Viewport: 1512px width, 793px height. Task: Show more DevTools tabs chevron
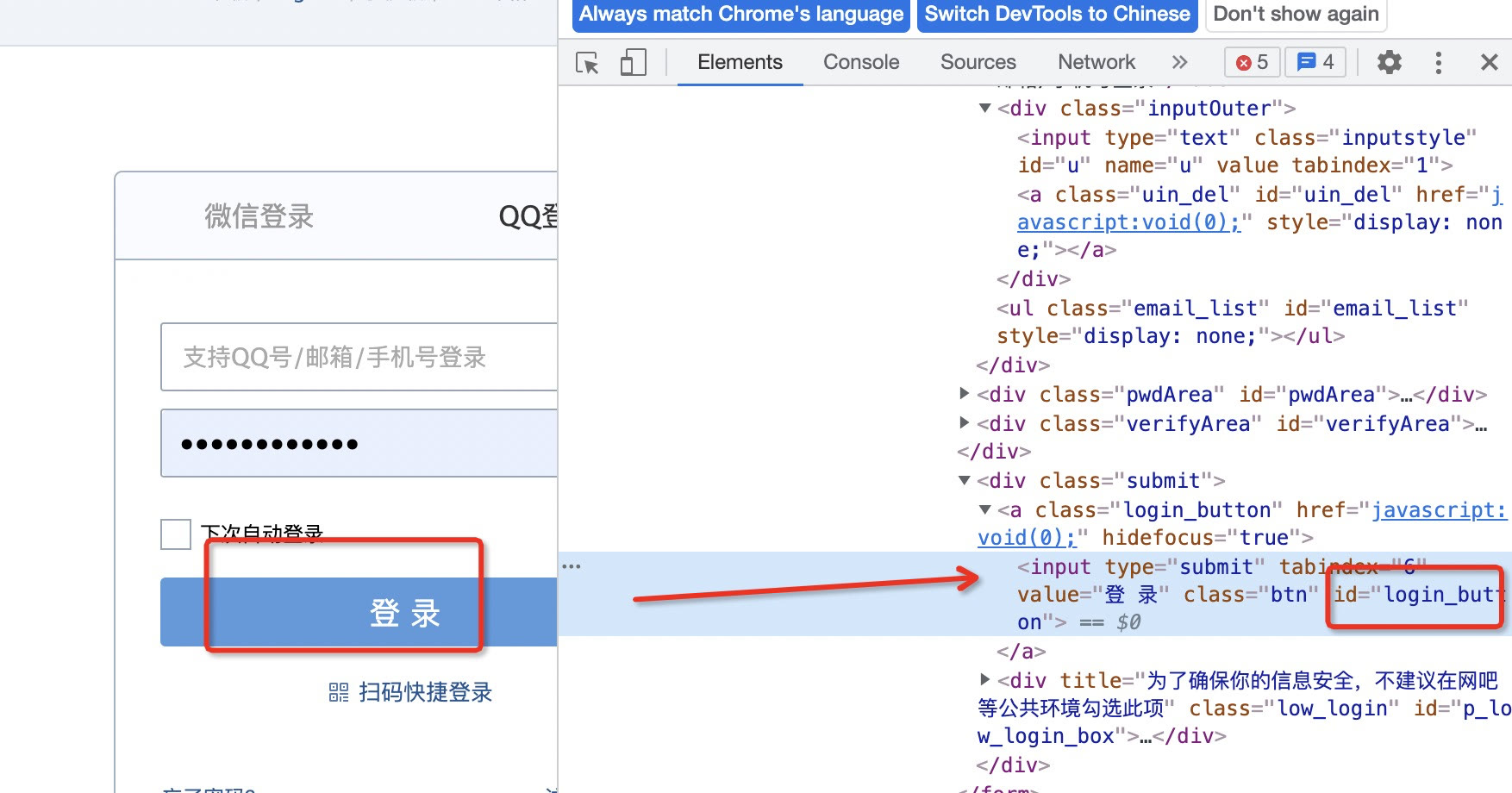[1179, 62]
